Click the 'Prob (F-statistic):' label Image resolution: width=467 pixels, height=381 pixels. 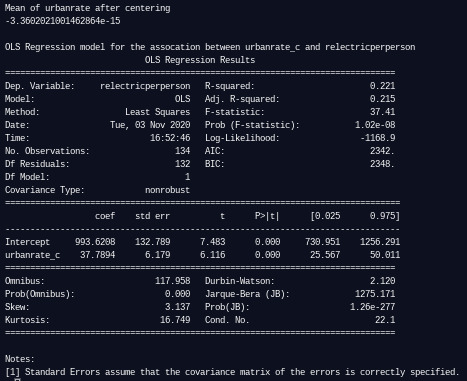tap(252, 125)
